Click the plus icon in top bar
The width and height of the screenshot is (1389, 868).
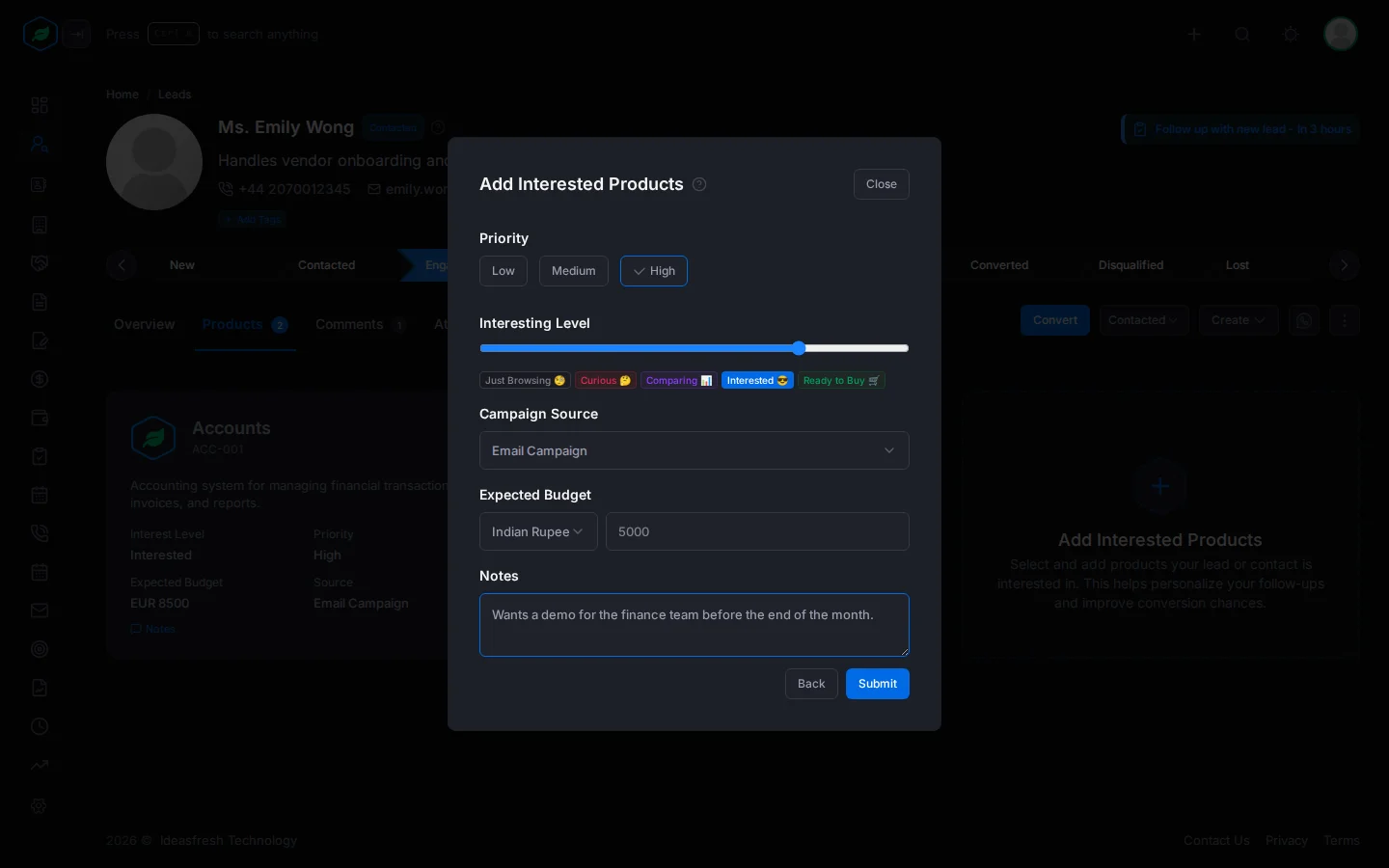click(1194, 35)
